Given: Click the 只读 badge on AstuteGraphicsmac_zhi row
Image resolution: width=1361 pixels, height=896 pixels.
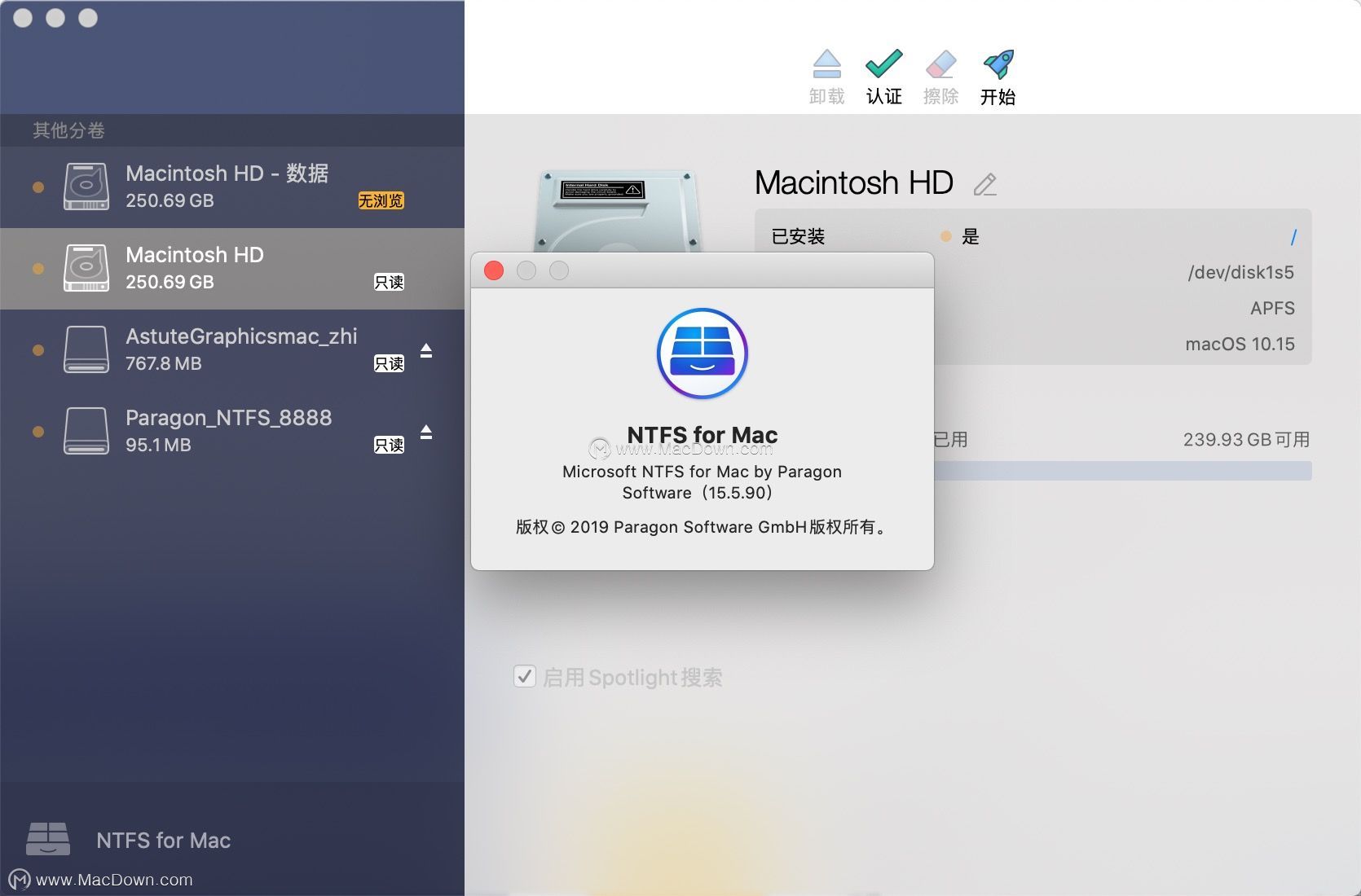Looking at the screenshot, I should tap(389, 363).
